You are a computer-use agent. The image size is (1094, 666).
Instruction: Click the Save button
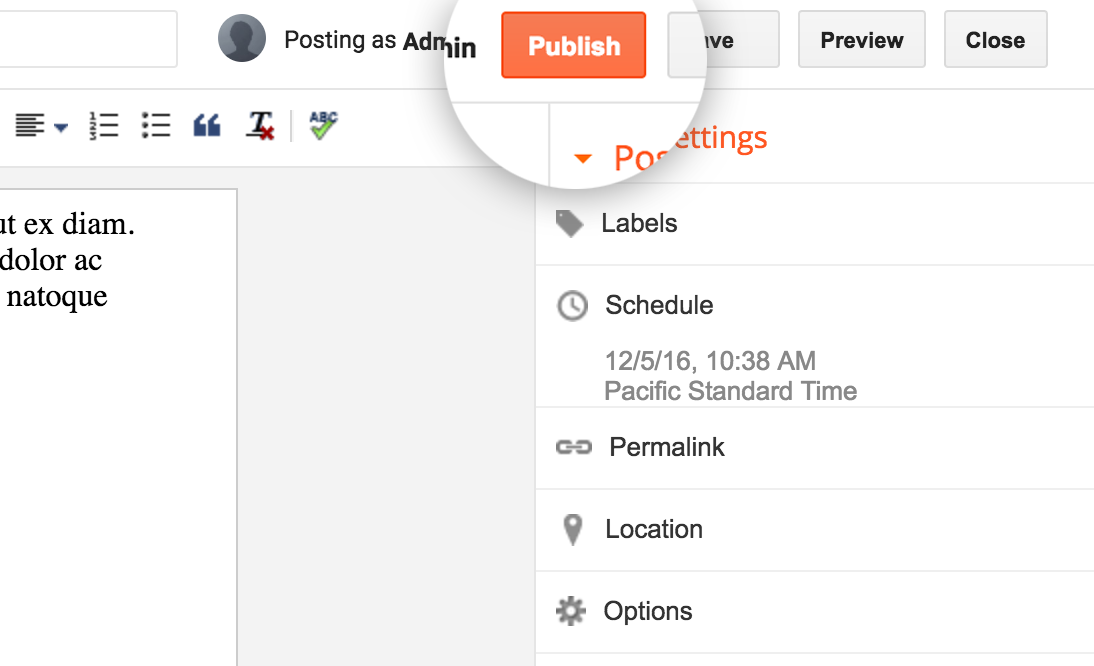[724, 40]
